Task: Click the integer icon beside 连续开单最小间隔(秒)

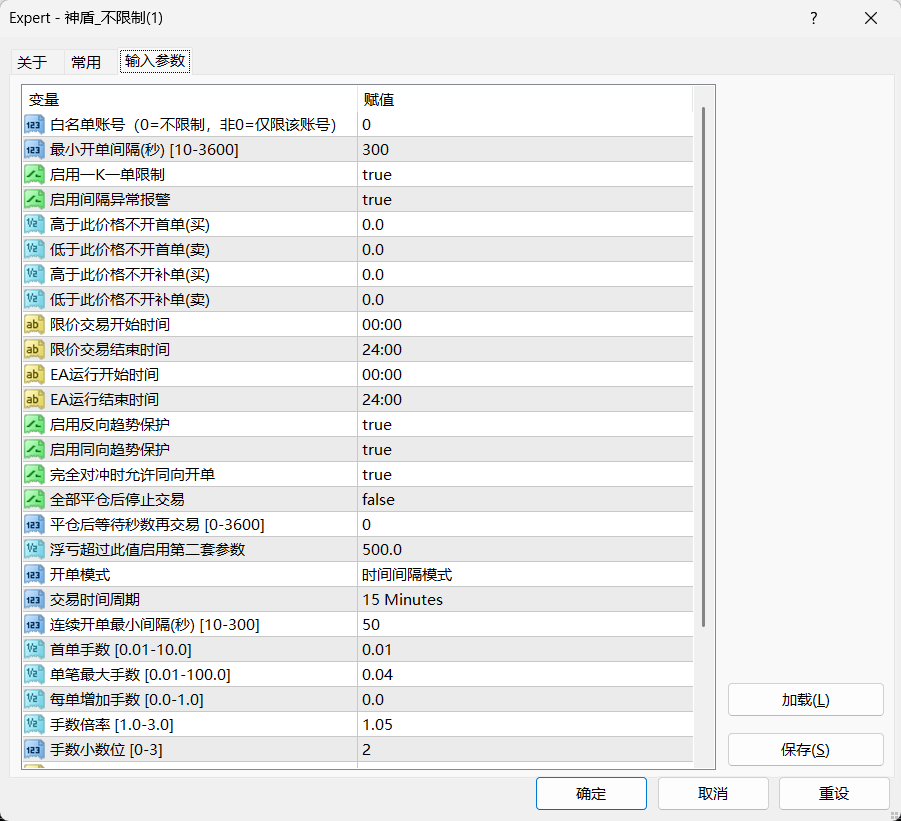Action: 34,625
